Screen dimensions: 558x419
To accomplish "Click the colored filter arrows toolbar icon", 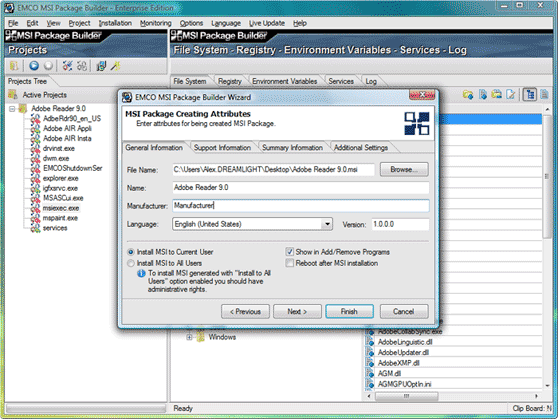I will pos(68,66).
